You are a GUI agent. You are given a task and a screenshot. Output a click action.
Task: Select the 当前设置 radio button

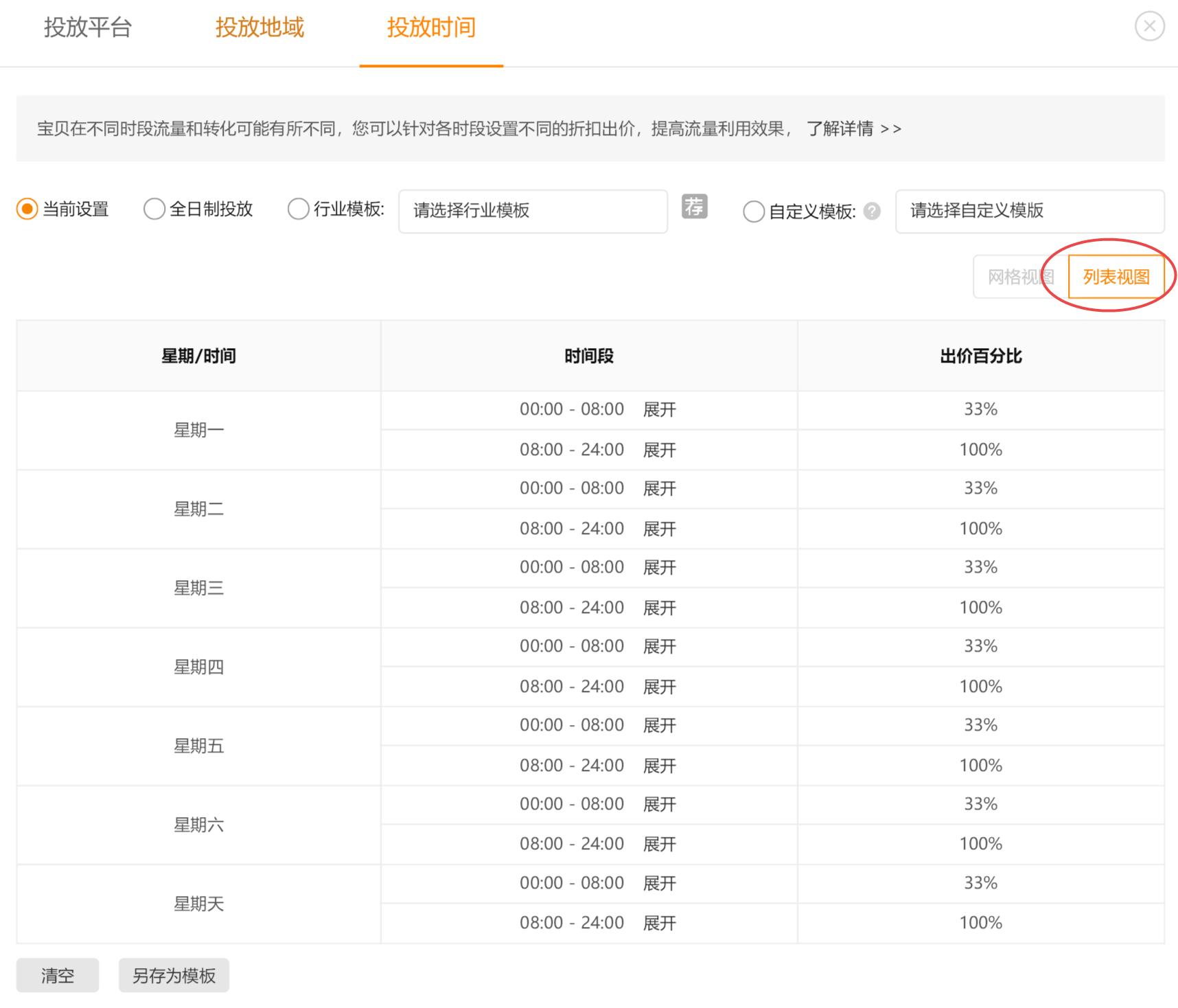26,209
